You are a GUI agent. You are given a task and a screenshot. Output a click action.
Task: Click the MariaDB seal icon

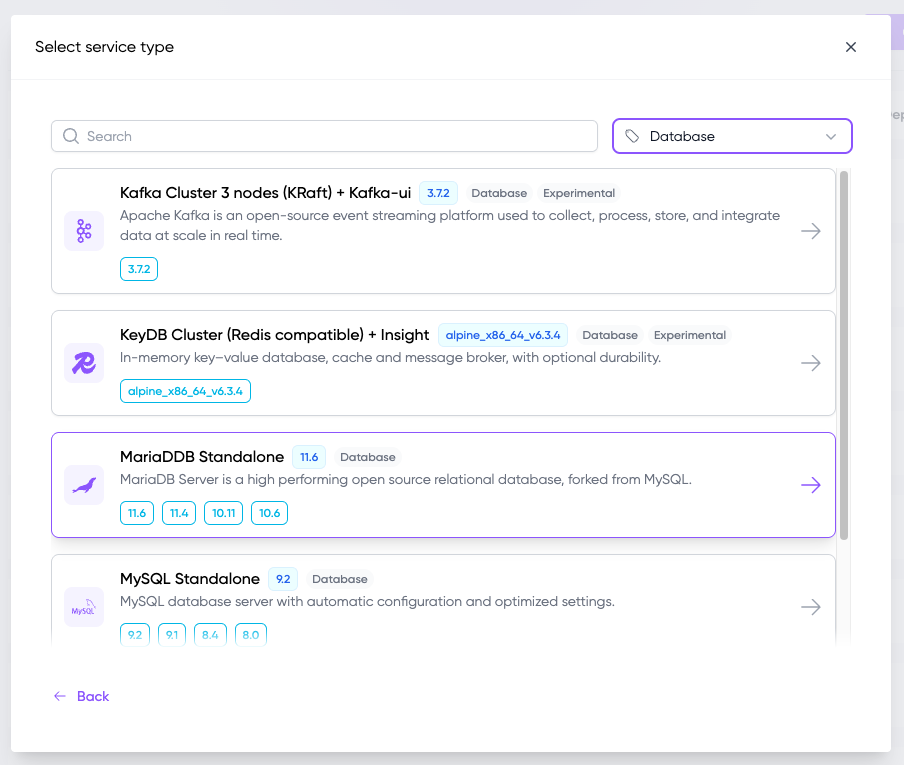pyautogui.click(x=84, y=485)
